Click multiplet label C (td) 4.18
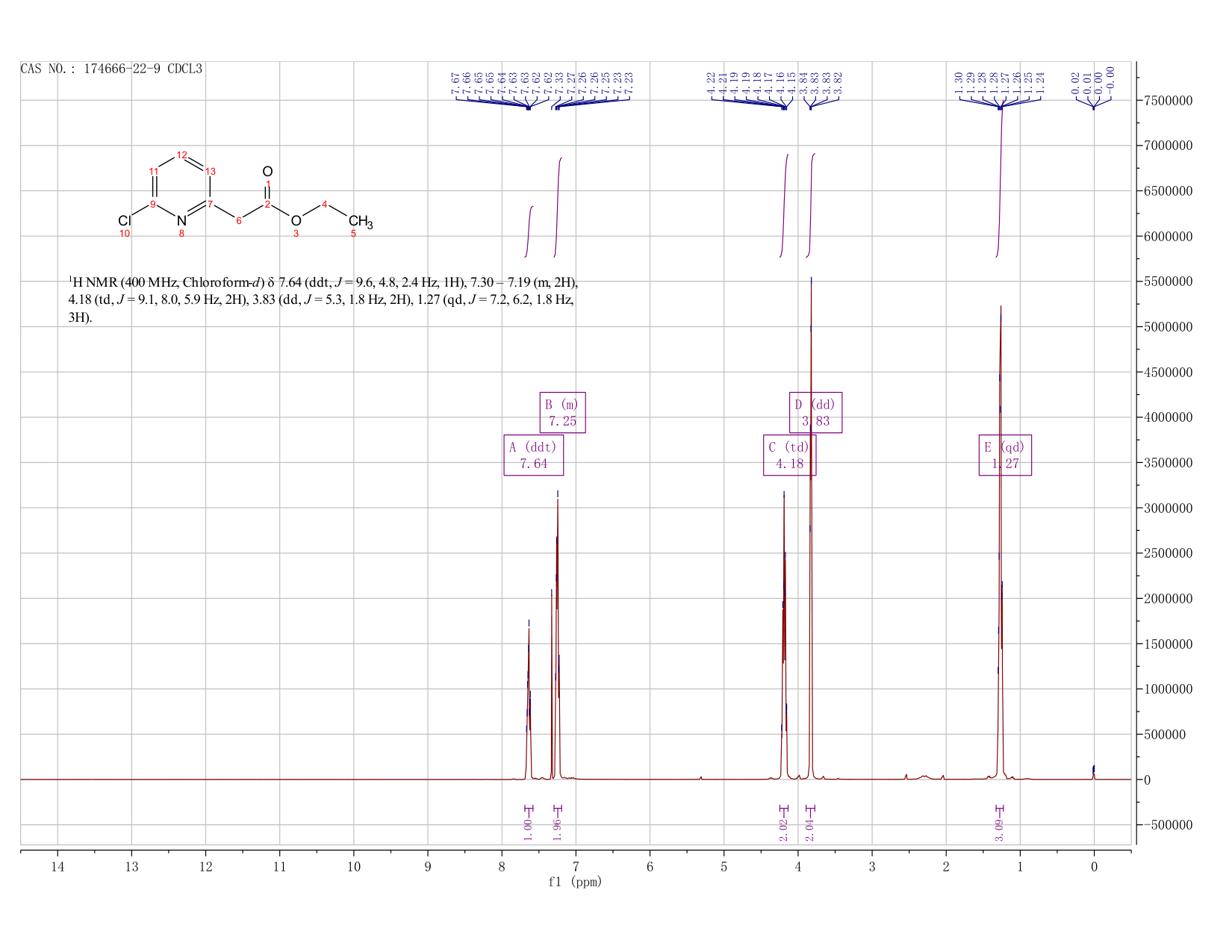The width and height of the screenshot is (1232, 952). 789,455
